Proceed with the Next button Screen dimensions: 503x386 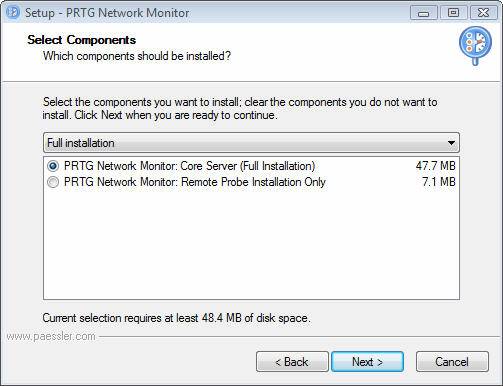pos(367,362)
